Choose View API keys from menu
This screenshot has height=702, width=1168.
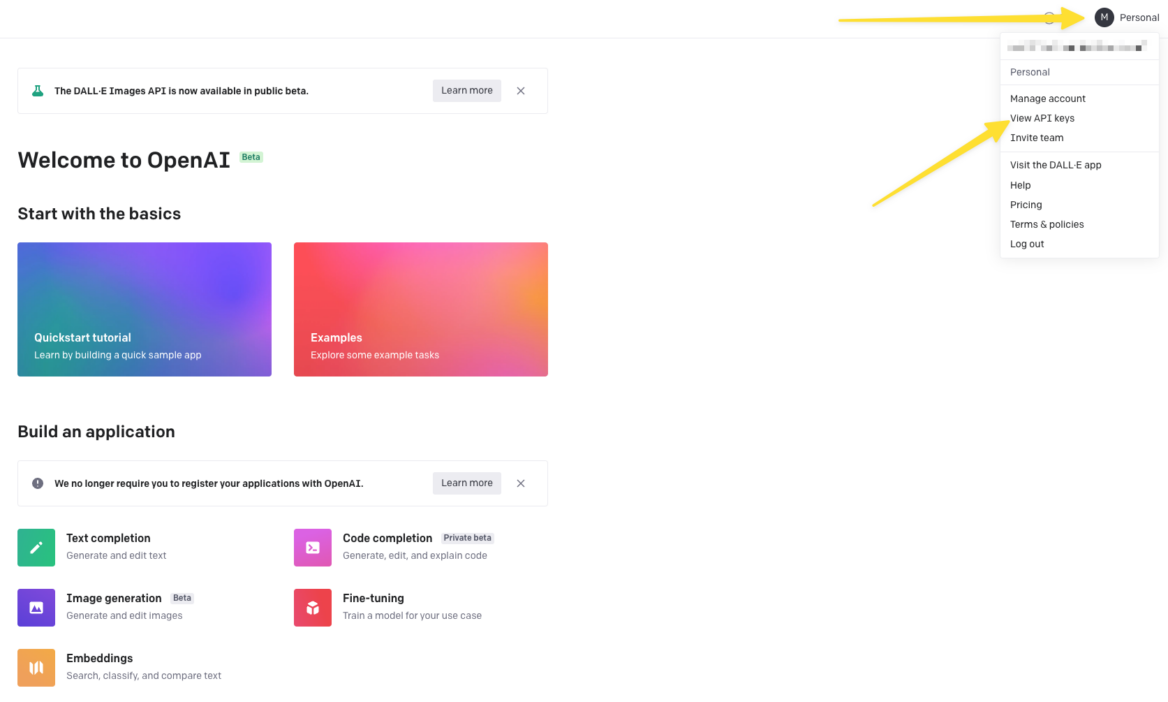tap(1042, 118)
